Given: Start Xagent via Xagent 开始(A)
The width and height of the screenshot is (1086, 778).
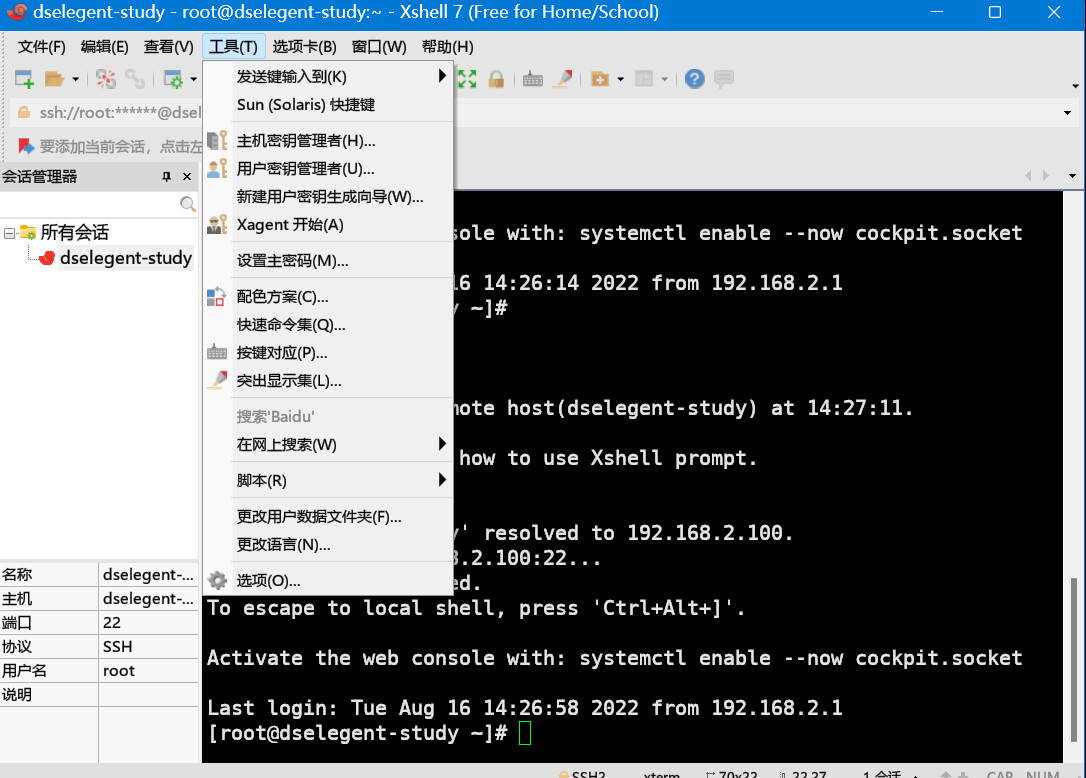Looking at the screenshot, I should 329,224.
